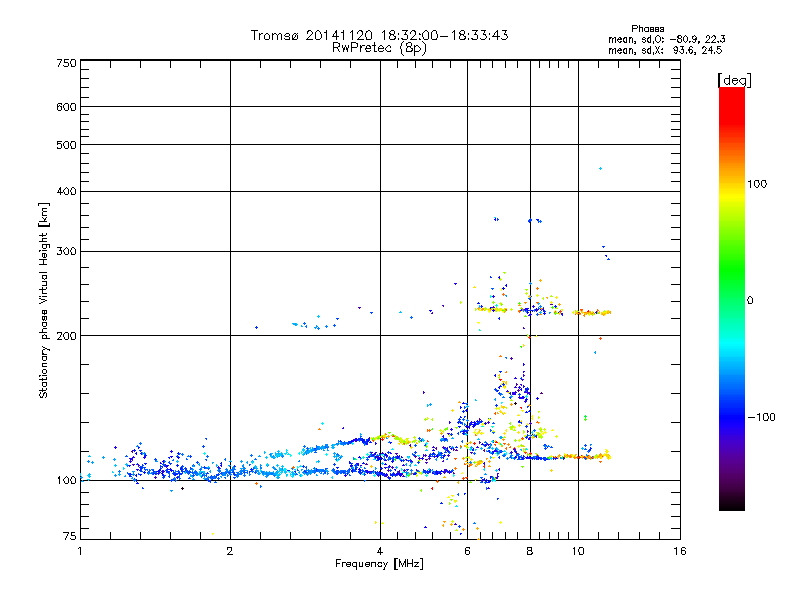This screenshot has height=600, width=800.
Task: Click the x-axis '4' tick label
Action: pos(380,551)
